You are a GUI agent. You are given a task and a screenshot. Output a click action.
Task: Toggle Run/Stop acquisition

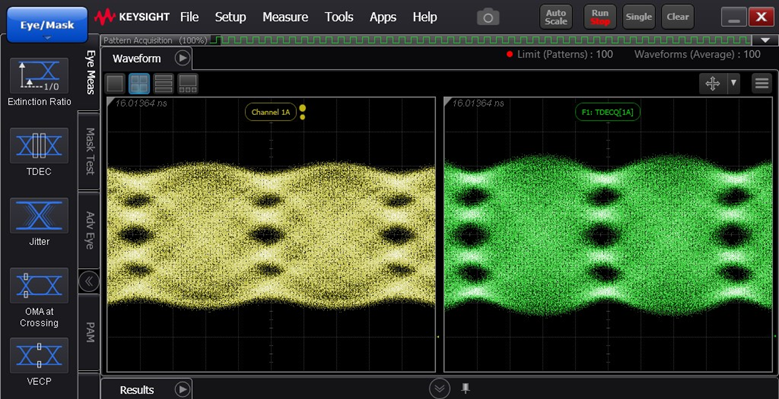click(600, 17)
